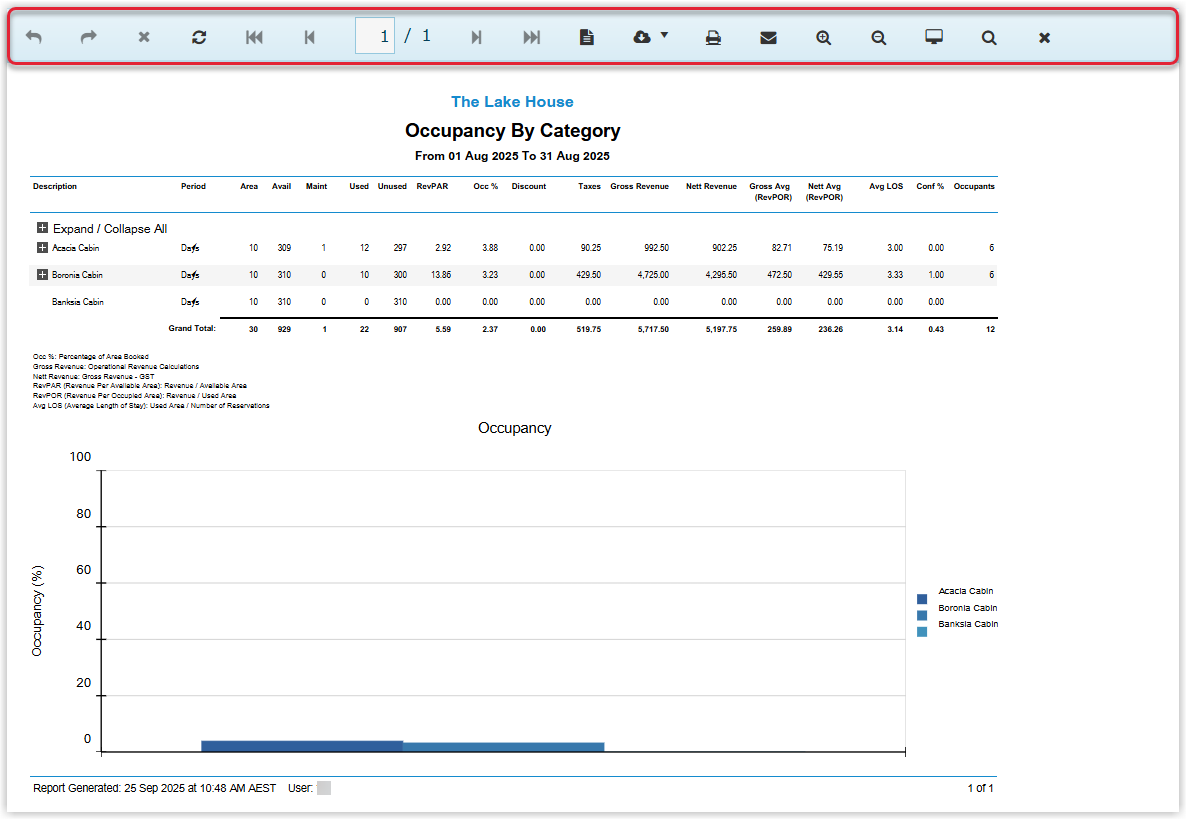The height and width of the screenshot is (820, 1187).
Task: Go to the next page
Action: [476, 37]
